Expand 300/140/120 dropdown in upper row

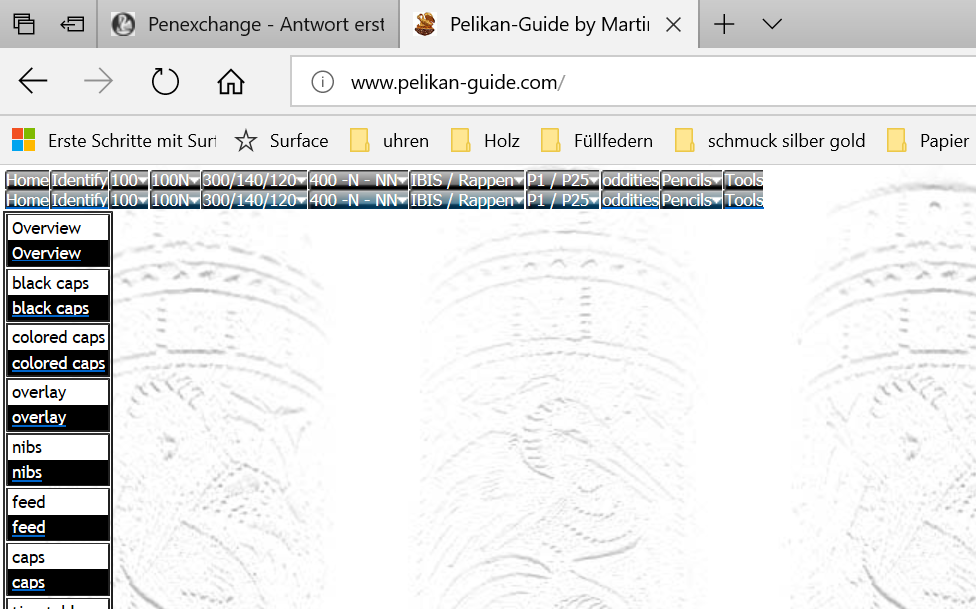tap(254, 180)
